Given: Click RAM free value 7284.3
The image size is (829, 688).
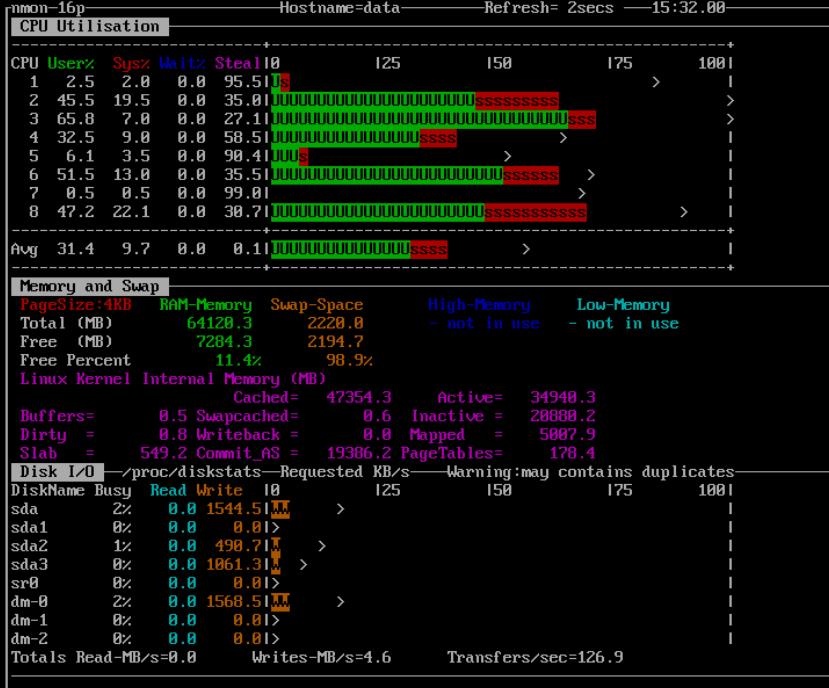Looking at the screenshot, I should [x=224, y=342].
